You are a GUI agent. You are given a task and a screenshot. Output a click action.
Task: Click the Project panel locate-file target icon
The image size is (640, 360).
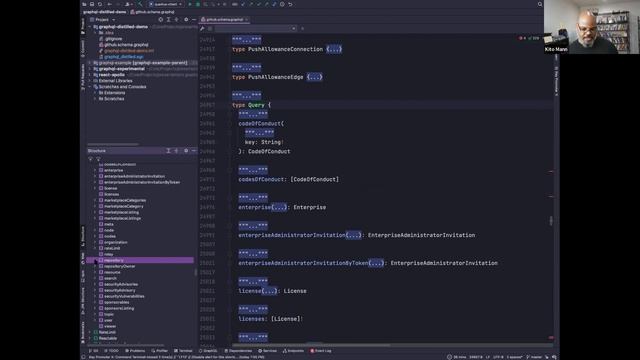click(160, 20)
